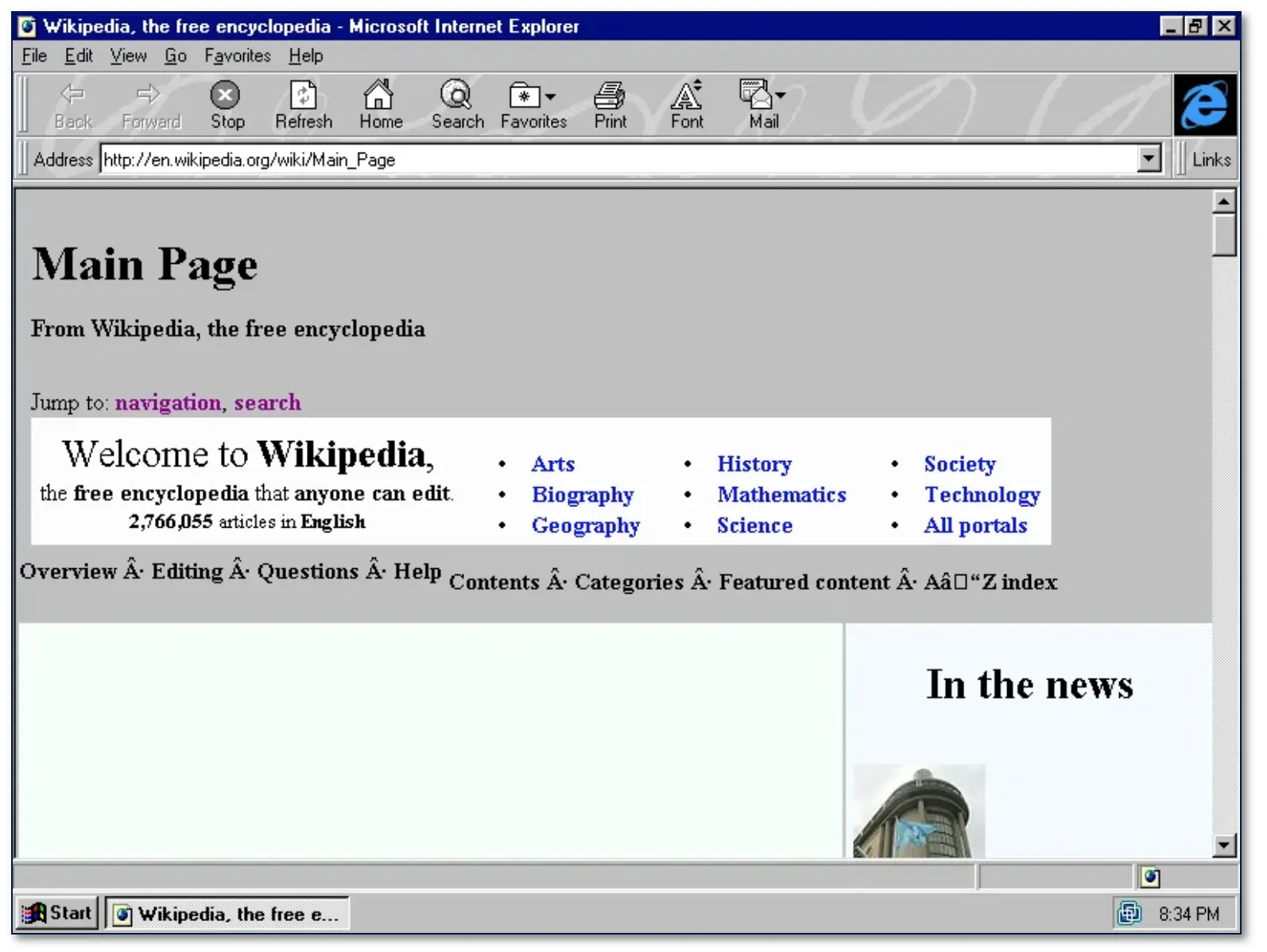Screen dimensions: 1267x952
Task: Open the File menu
Action: click(x=34, y=56)
